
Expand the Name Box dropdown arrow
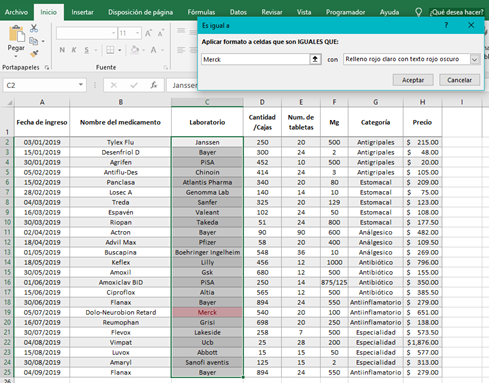tap(80, 85)
